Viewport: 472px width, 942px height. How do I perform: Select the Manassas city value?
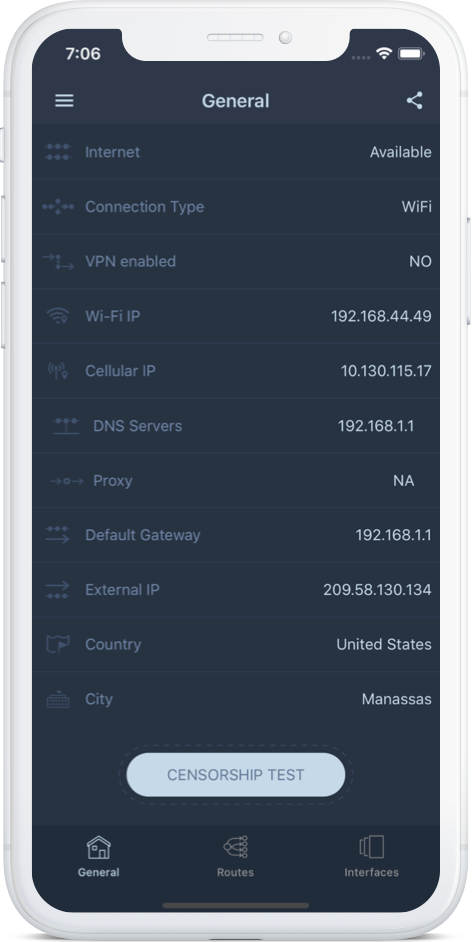[x=396, y=699]
